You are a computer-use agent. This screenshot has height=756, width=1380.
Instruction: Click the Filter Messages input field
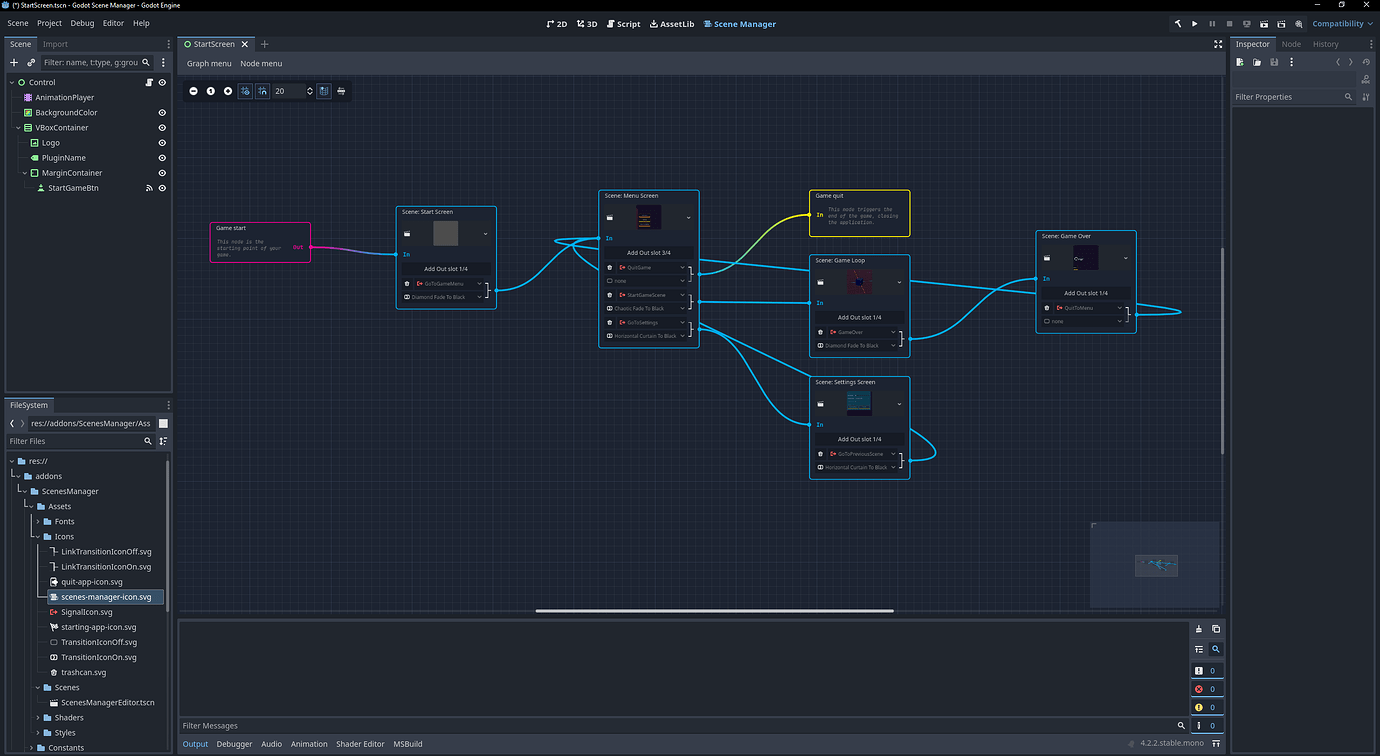click(400, 725)
